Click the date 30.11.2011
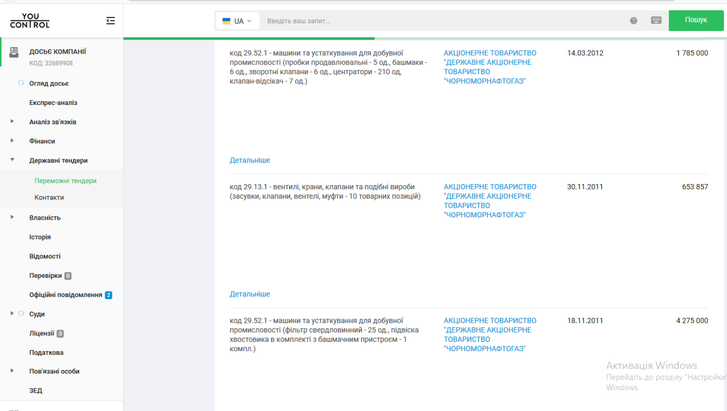Screen dimensions: 727x411 tap(585, 187)
